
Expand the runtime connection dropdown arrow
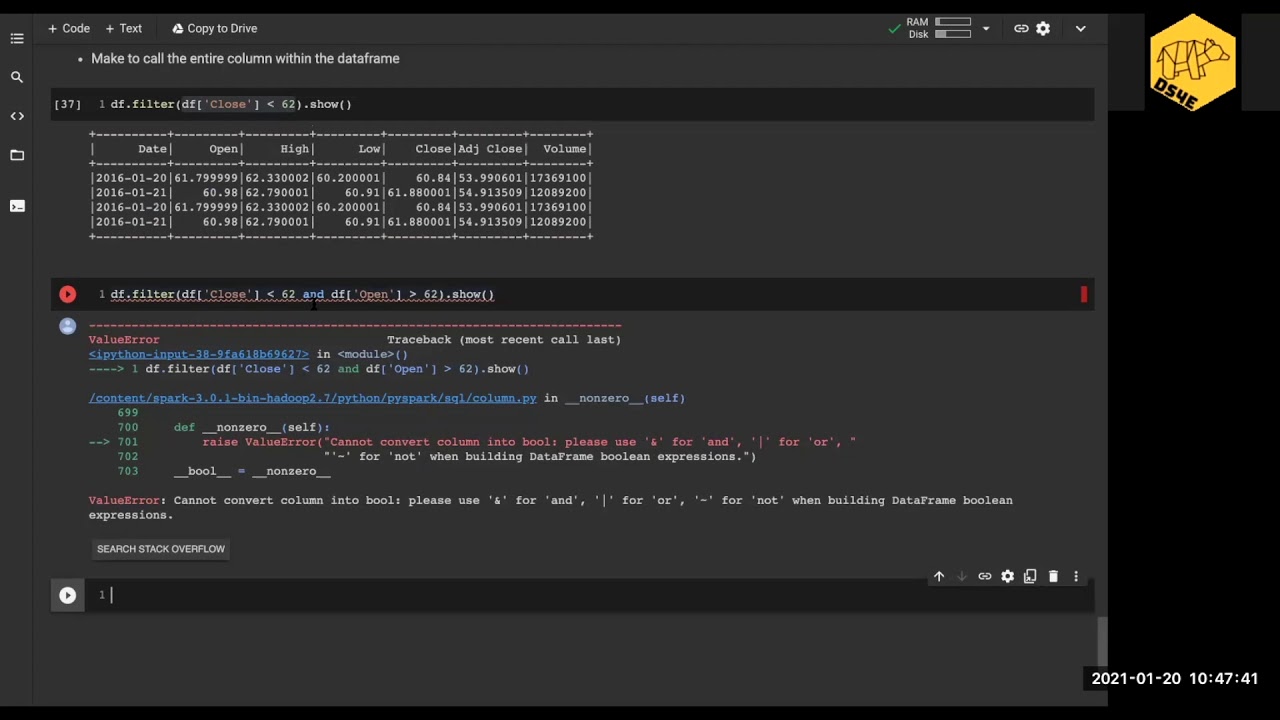pos(985,28)
